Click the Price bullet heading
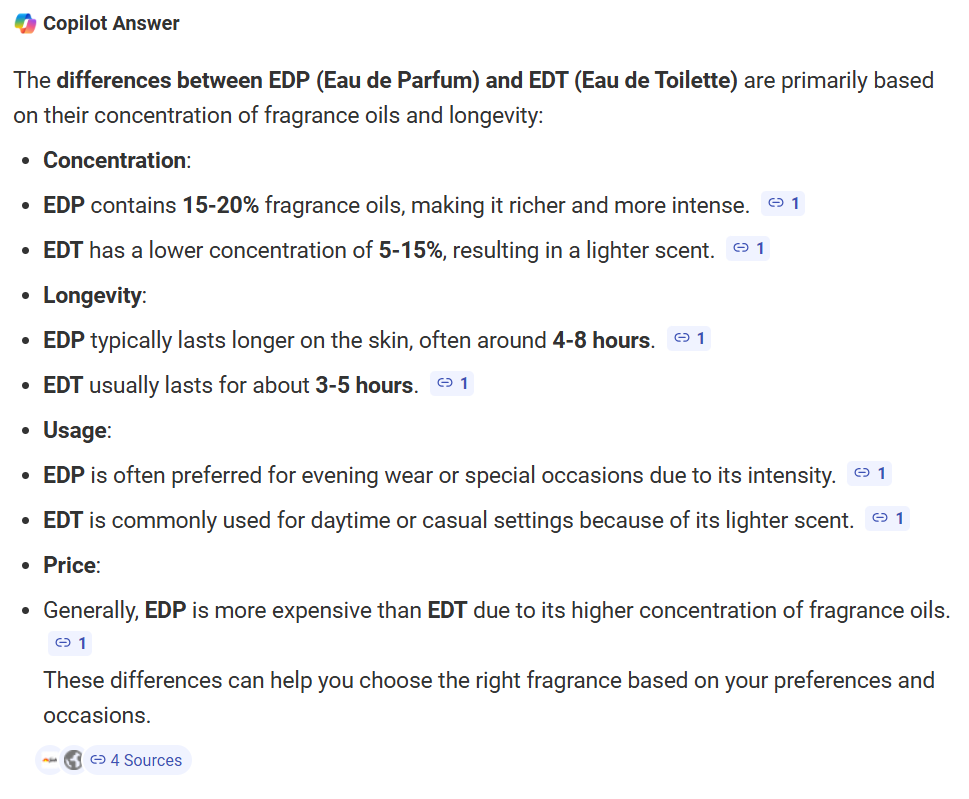This screenshot has height=799, width=969. [x=70, y=565]
